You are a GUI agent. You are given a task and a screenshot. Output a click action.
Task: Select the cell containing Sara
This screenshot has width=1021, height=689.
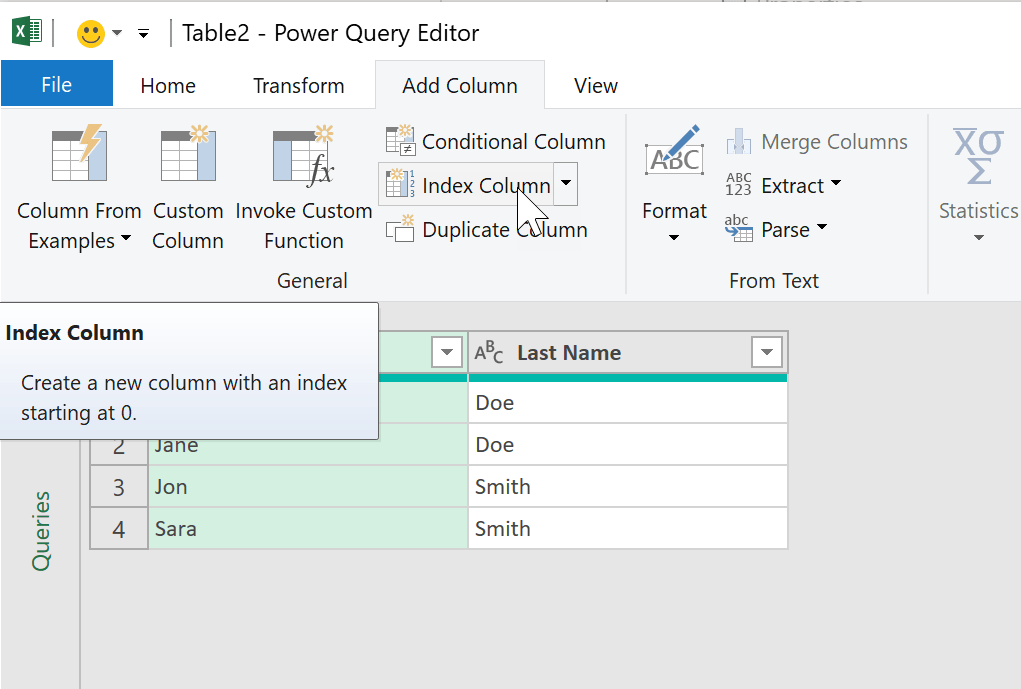coord(307,529)
